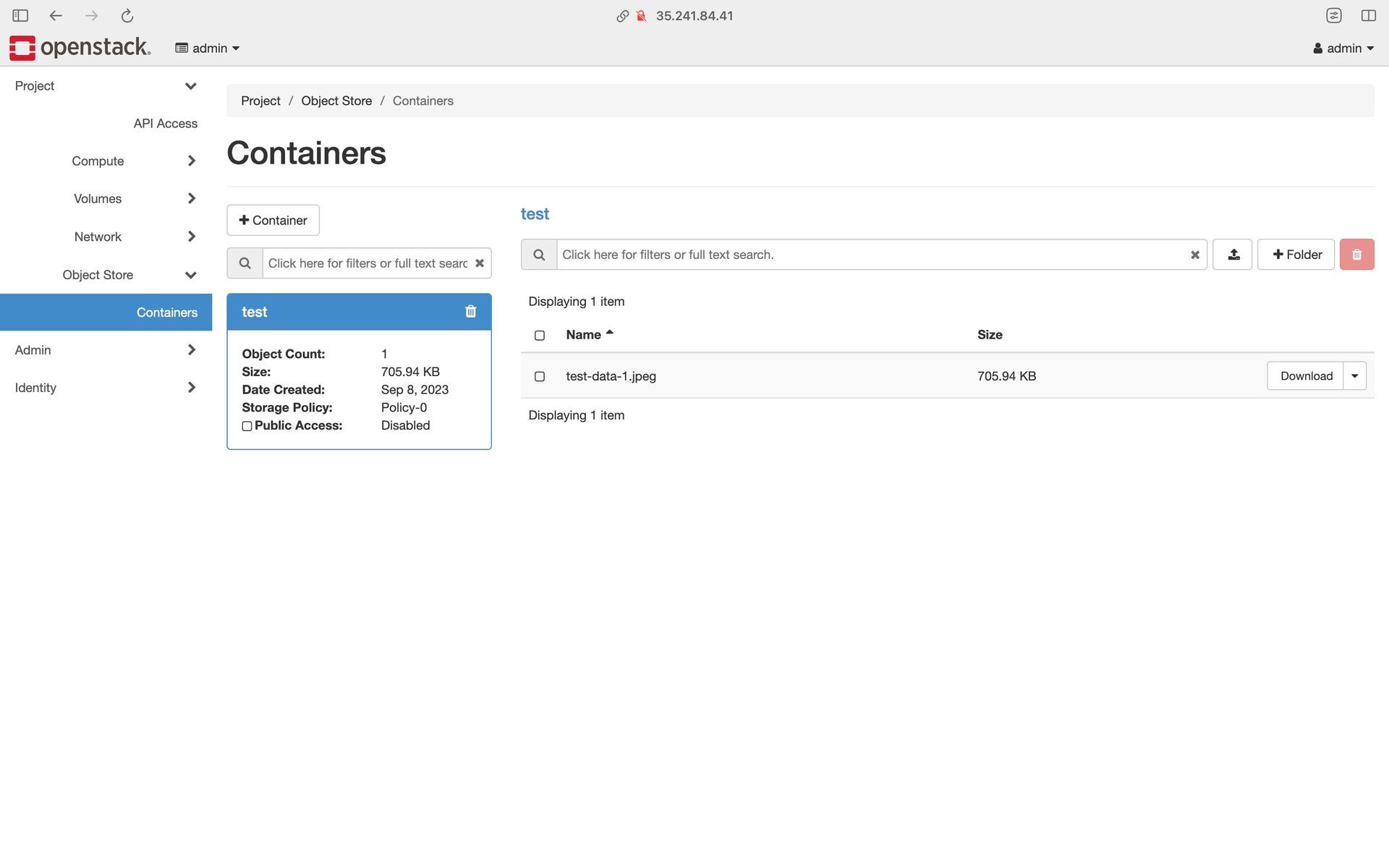Enable Public Access checkbox for test container
This screenshot has width=1389, height=868.
(x=247, y=426)
